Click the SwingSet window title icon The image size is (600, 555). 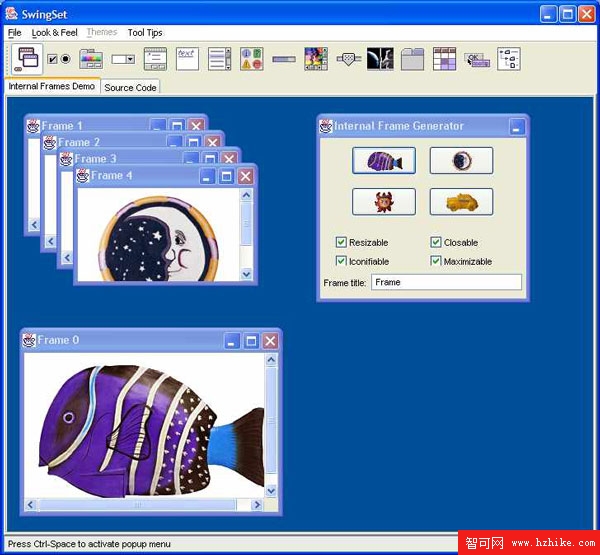(11, 14)
